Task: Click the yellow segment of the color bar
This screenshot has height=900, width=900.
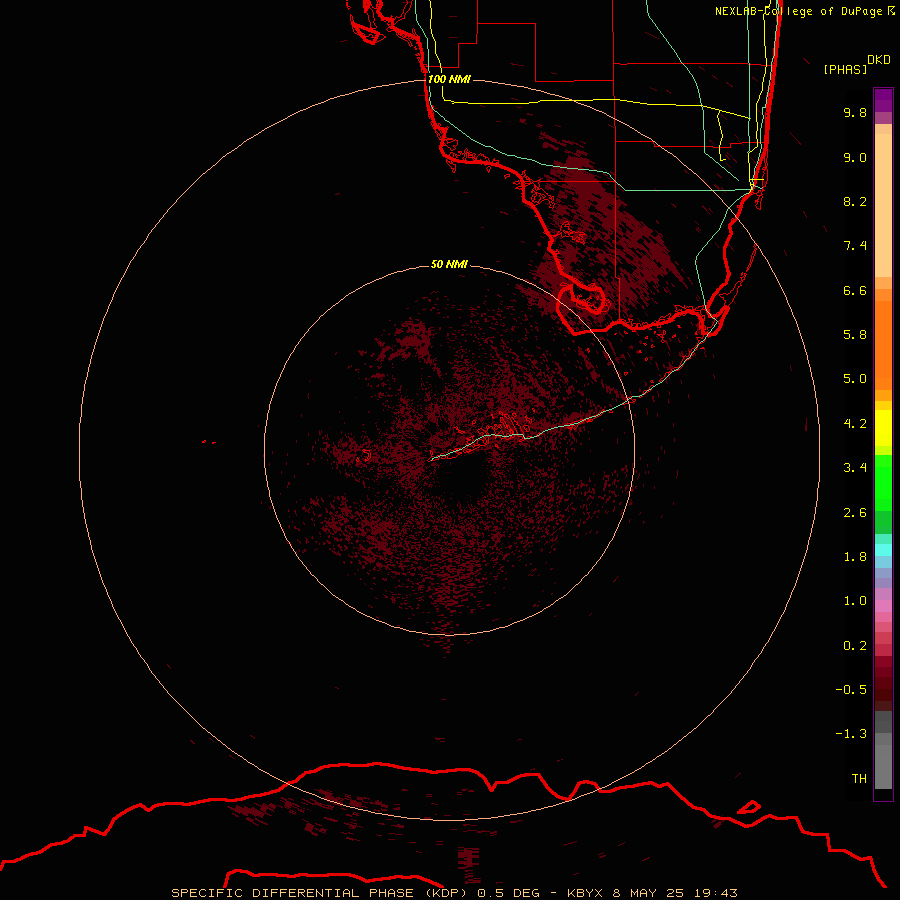Action: point(883,428)
